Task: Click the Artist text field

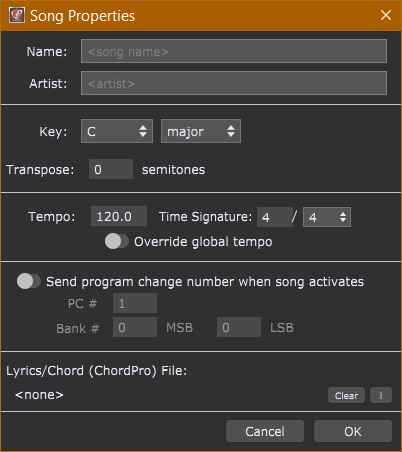Action: [234, 83]
